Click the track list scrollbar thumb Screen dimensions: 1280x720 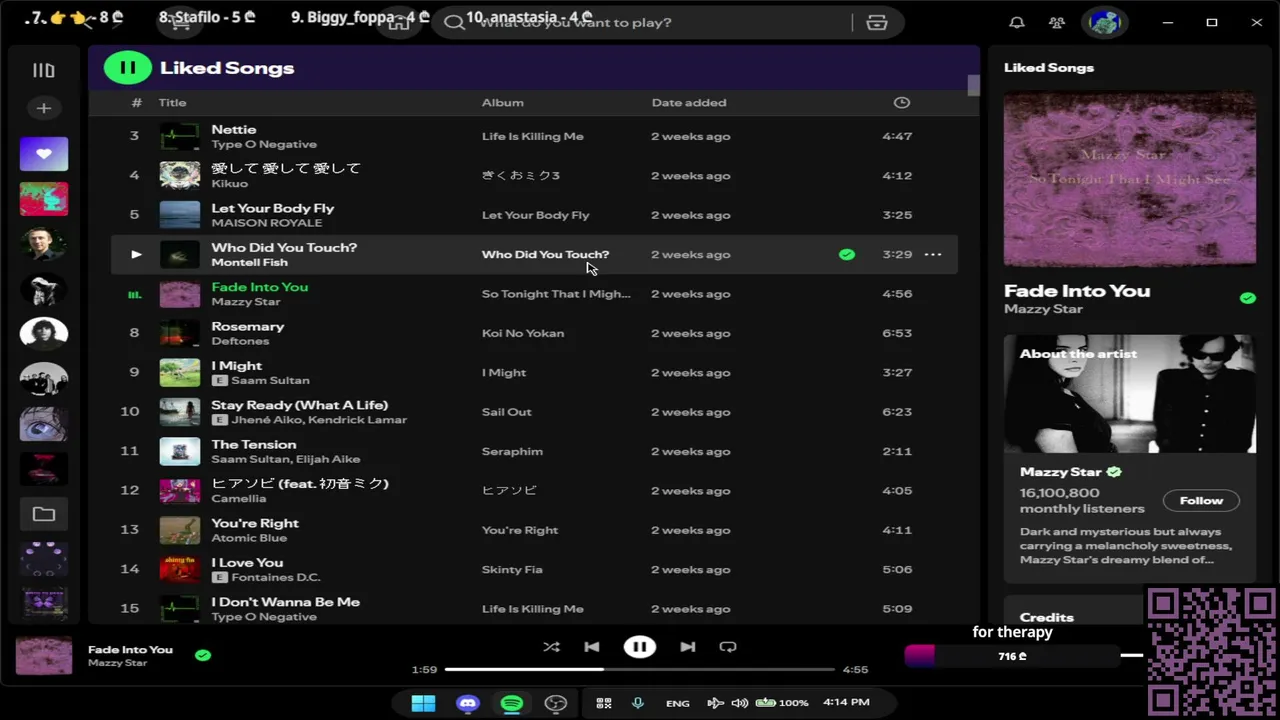[x=973, y=86]
